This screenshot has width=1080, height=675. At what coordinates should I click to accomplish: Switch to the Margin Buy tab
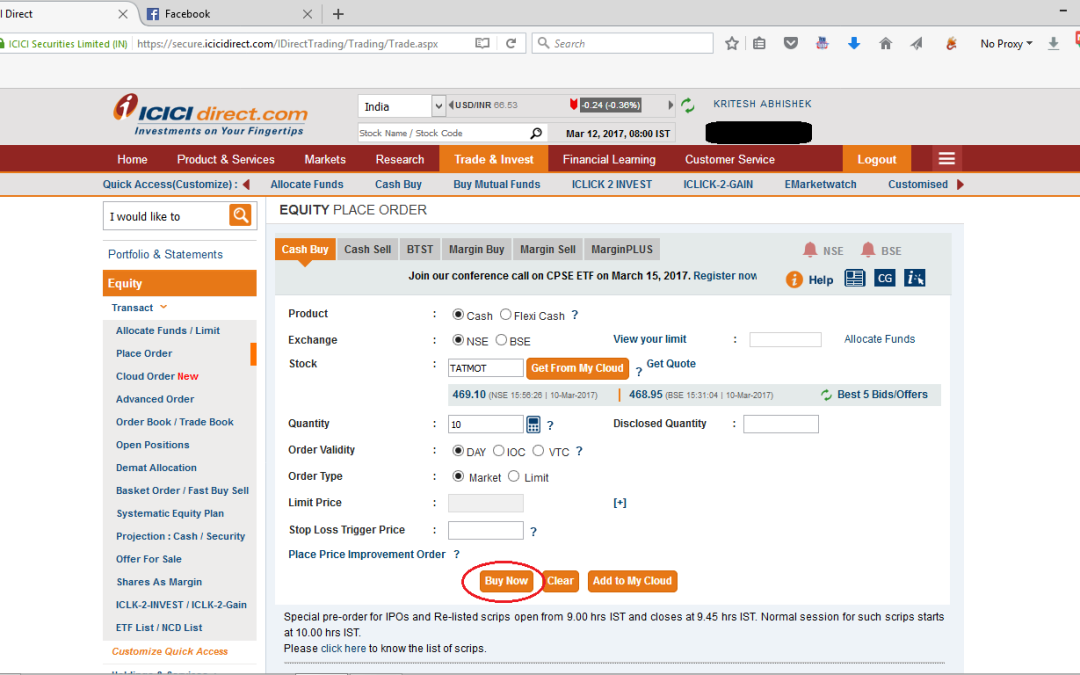pyautogui.click(x=477, y=249)
